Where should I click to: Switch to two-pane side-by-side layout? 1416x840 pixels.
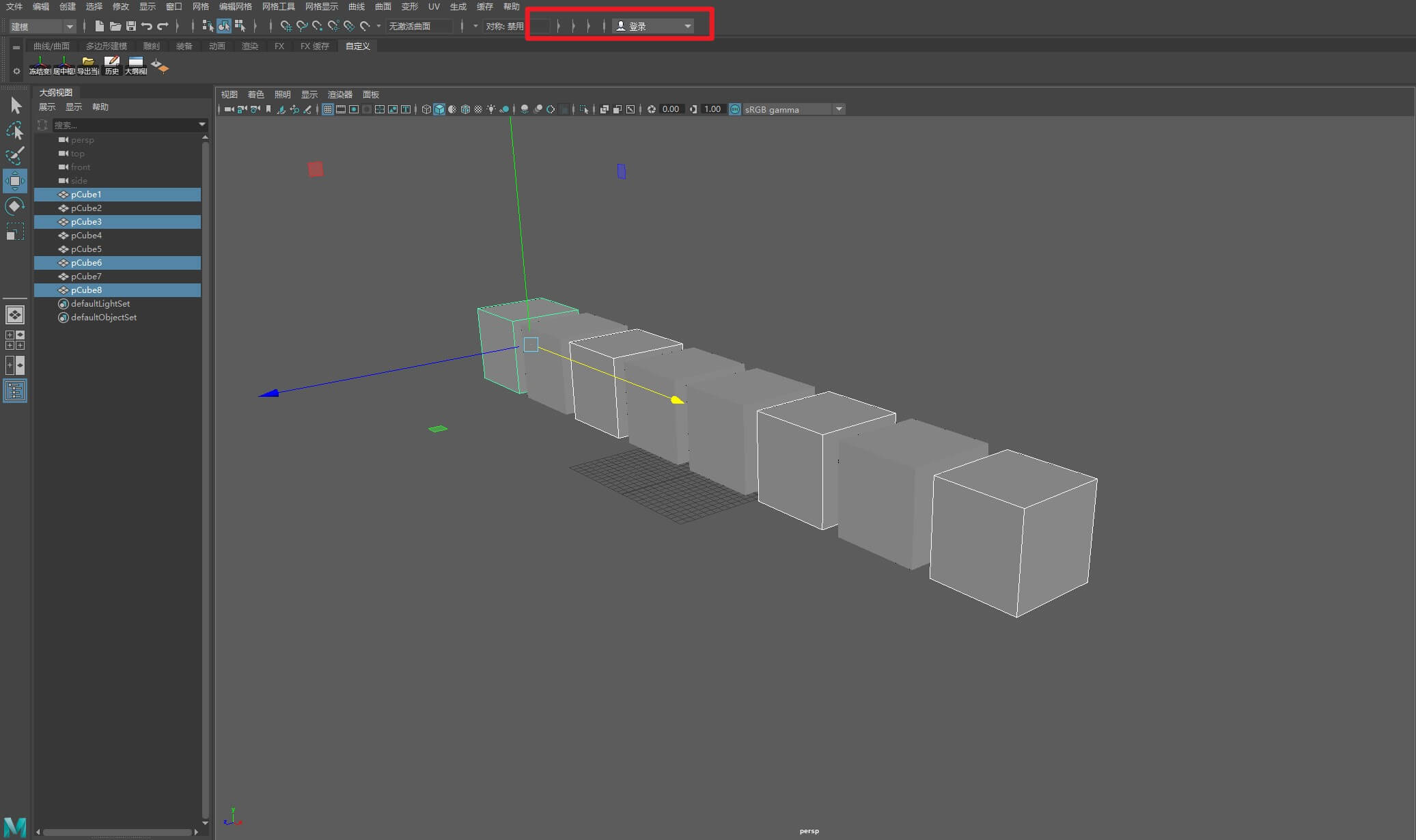click(15, 365)
